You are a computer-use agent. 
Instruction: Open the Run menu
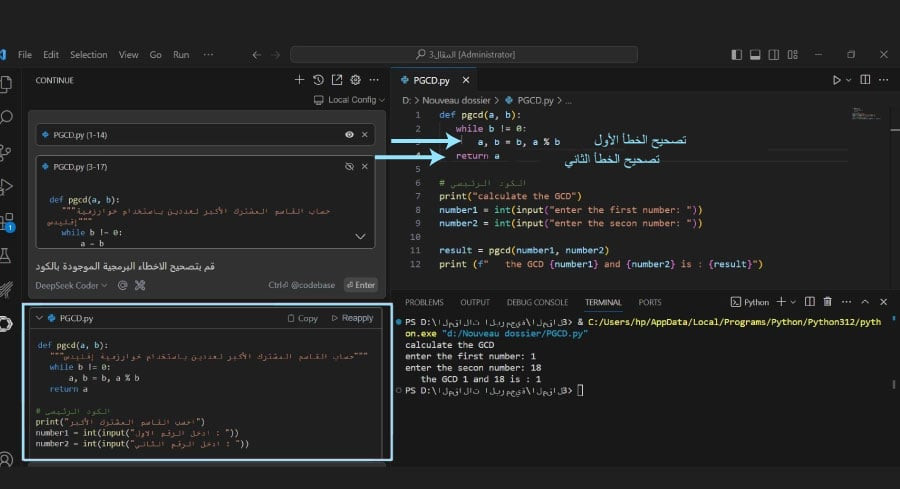pos(181,55)
